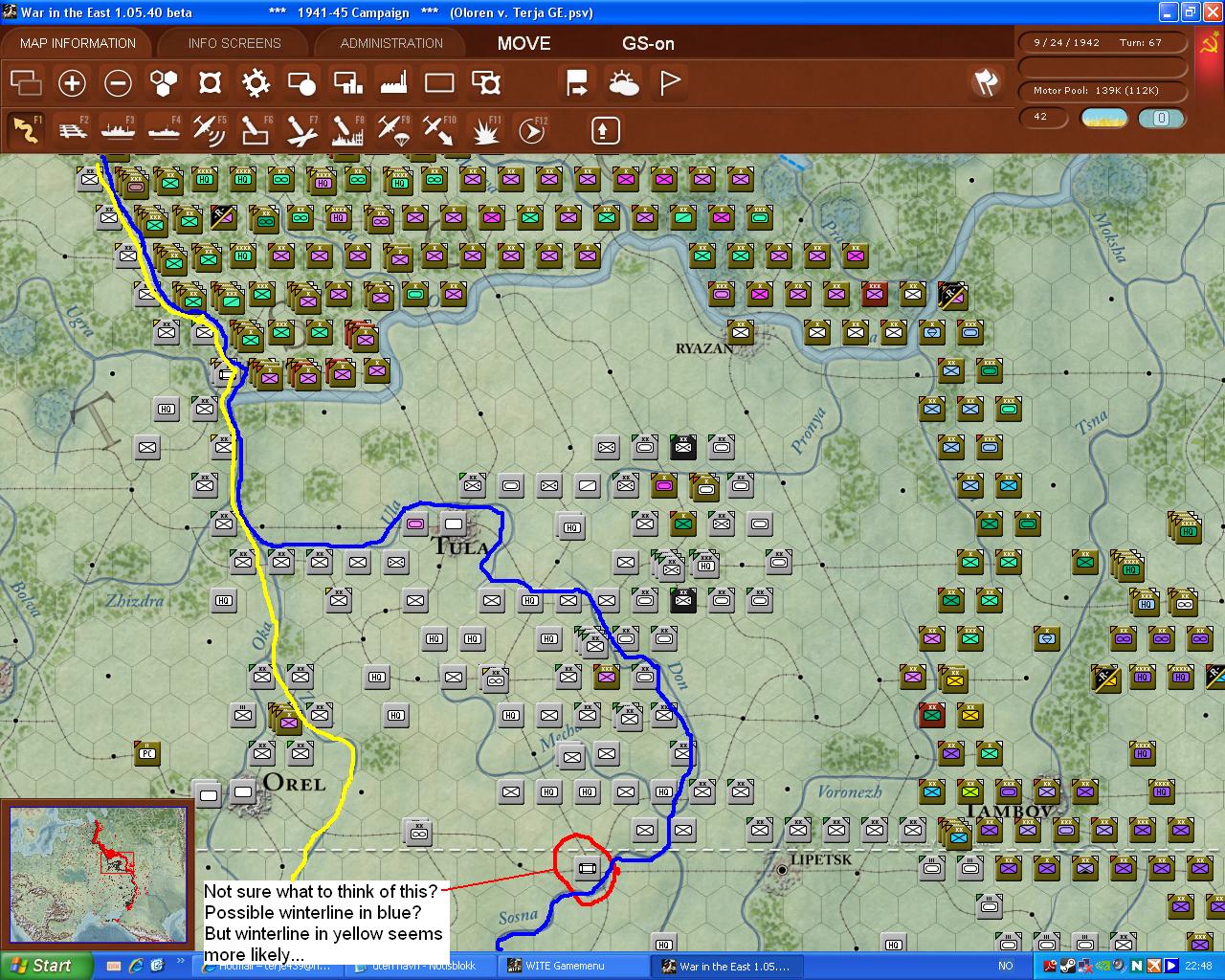Select the F2 rail move mode
Screen dimensions: 1225x980
[72, 129]
